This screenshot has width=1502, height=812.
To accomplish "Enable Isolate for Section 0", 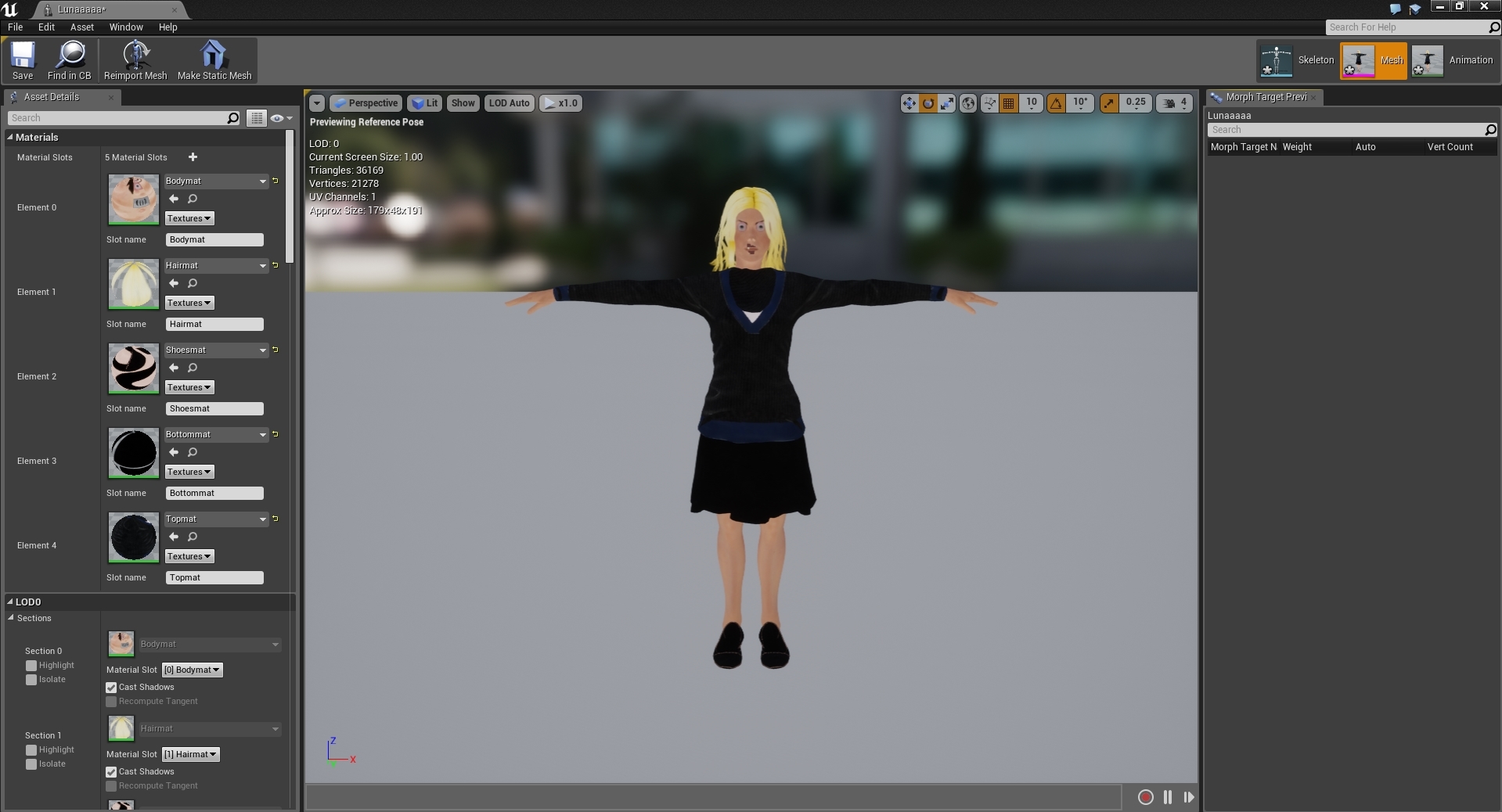I will tap(31, 680).
